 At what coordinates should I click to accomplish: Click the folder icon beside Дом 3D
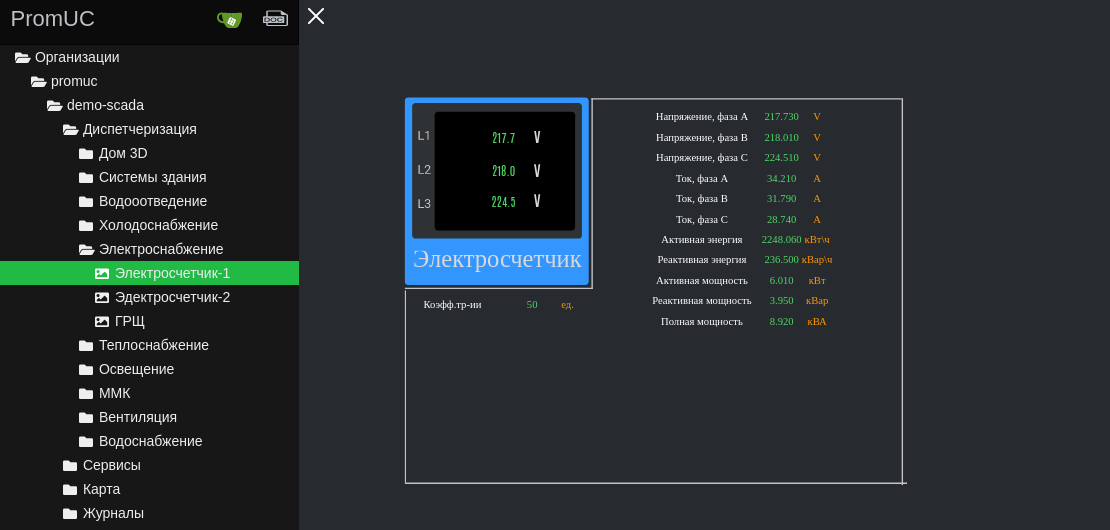point(86,153)
